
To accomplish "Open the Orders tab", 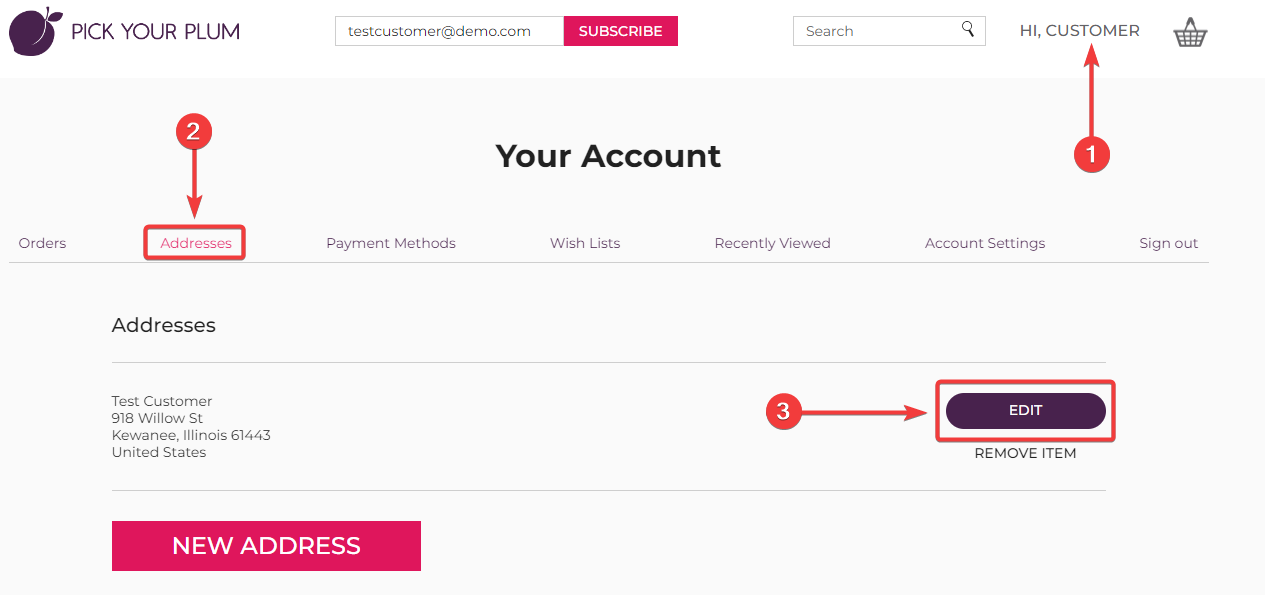I will pos(42,243).
